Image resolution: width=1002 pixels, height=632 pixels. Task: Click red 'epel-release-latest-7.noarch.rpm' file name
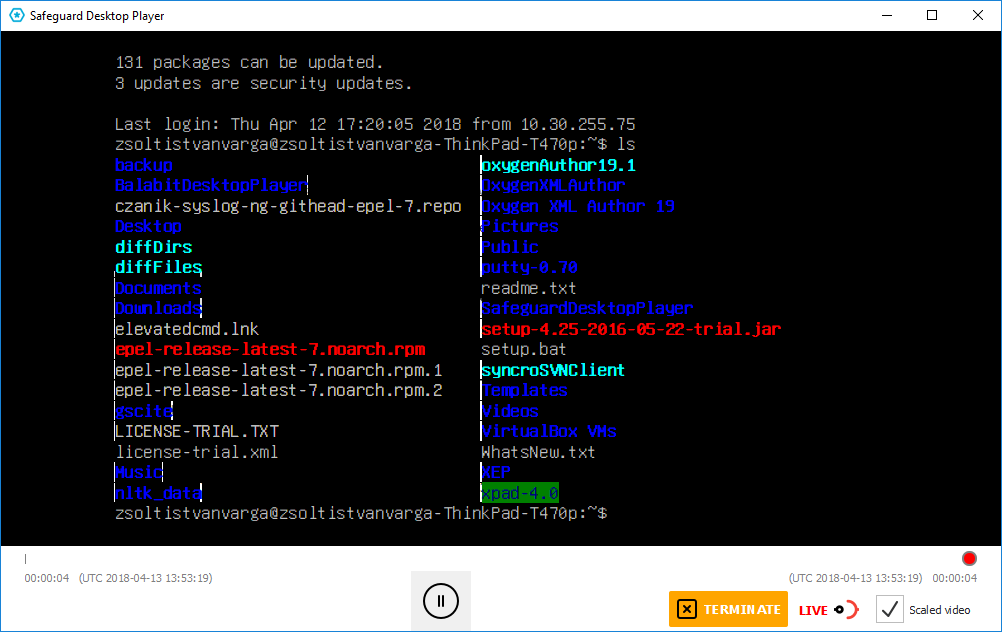tap(270, 349)
